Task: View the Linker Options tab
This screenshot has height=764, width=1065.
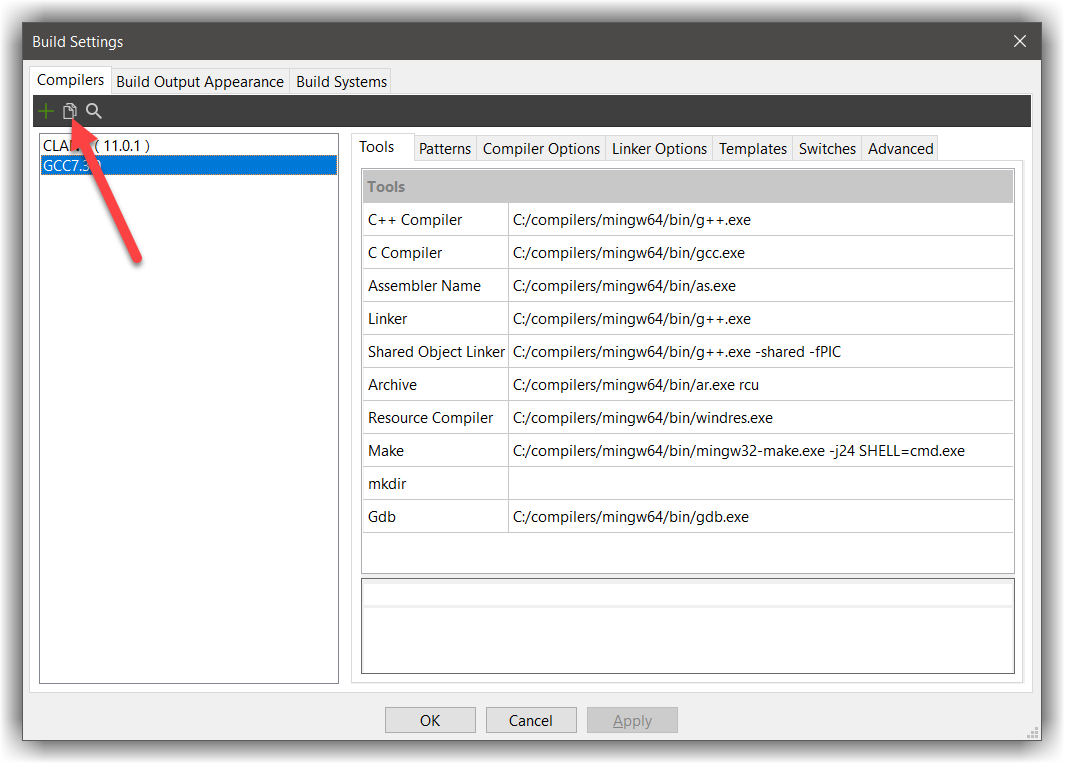Action: (659, 148)
